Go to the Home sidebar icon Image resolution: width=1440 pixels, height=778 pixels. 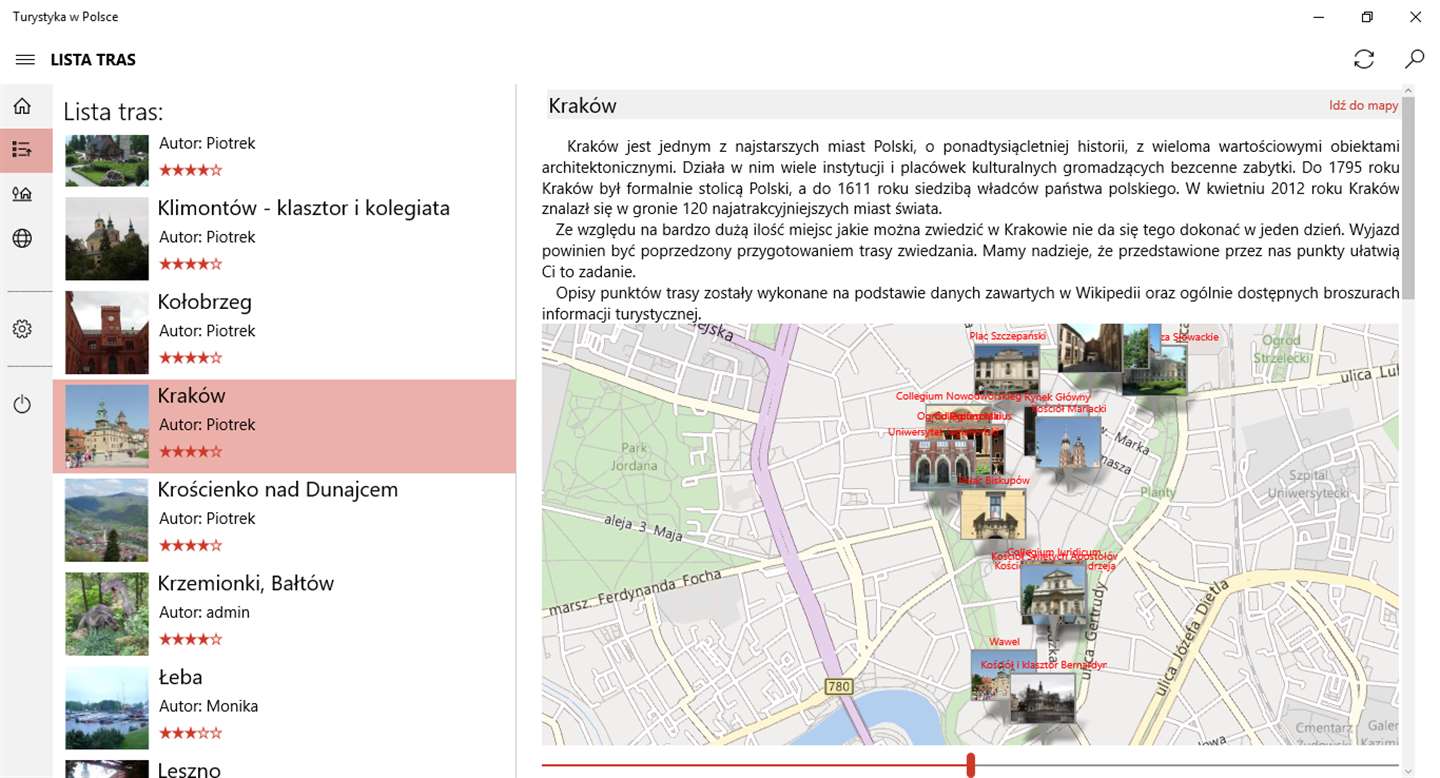point(22,106)
